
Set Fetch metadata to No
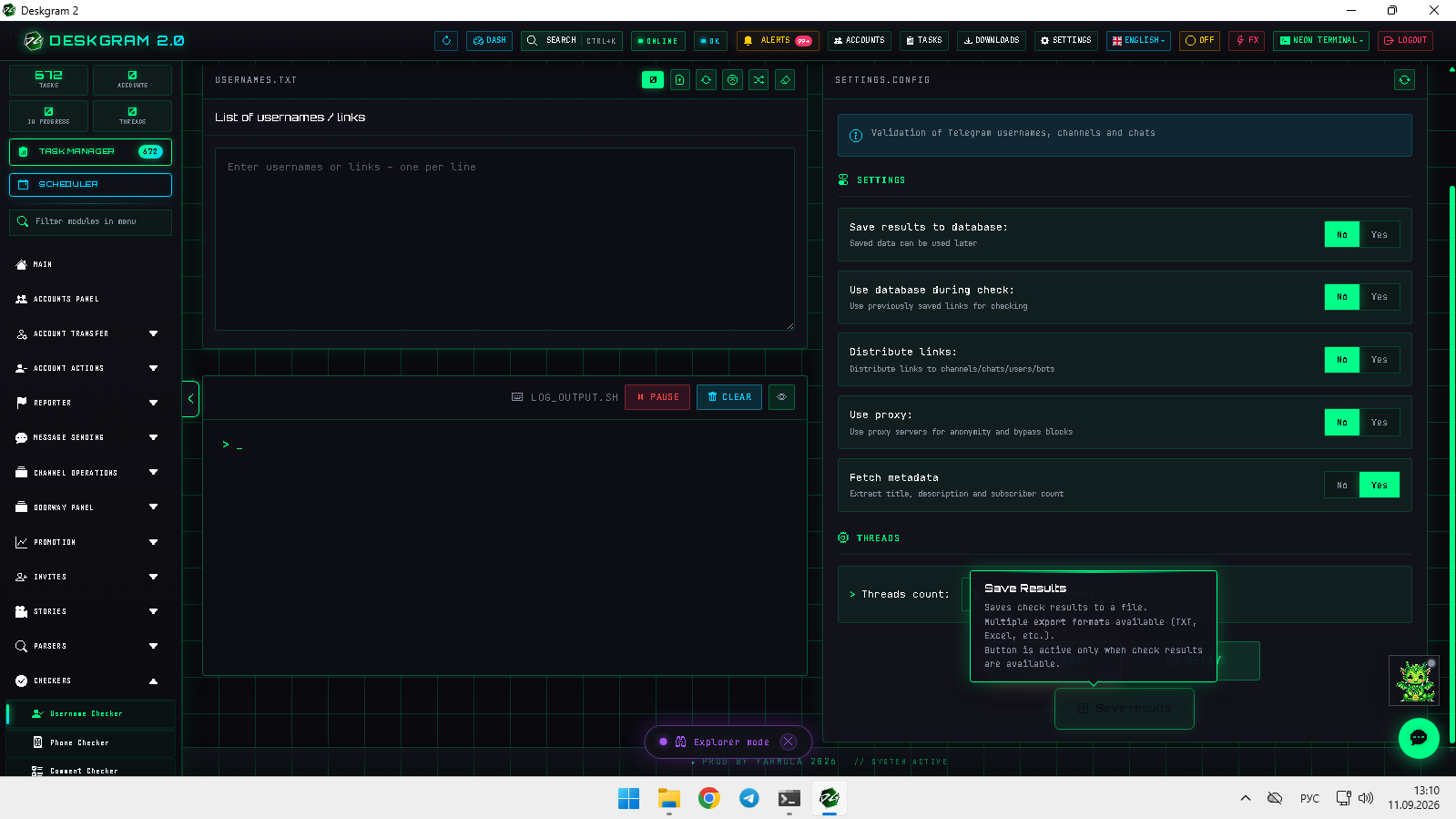pyautogui.click(x=1342, y=486)
